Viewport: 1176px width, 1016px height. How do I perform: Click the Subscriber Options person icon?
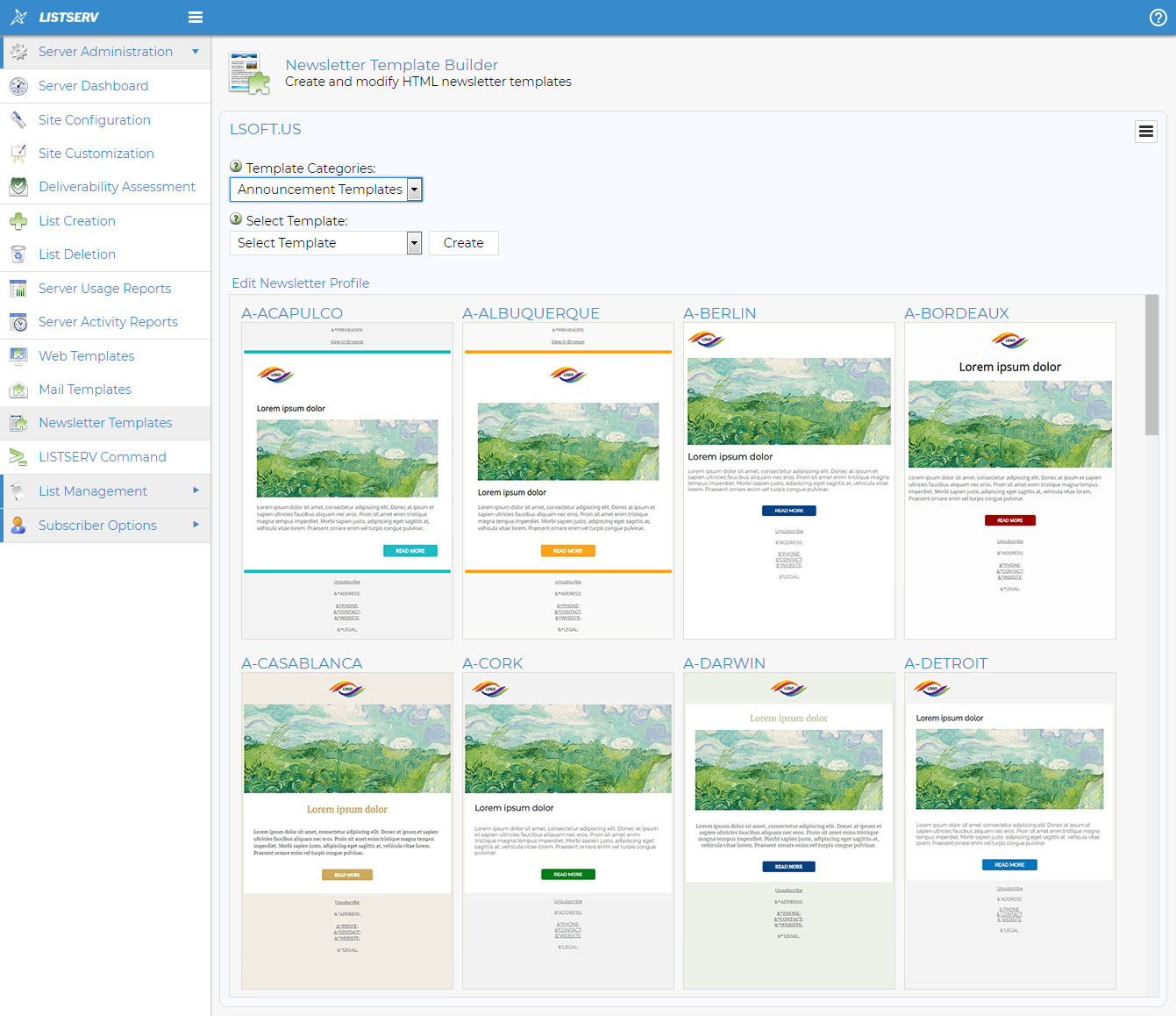tap(18, 526)
